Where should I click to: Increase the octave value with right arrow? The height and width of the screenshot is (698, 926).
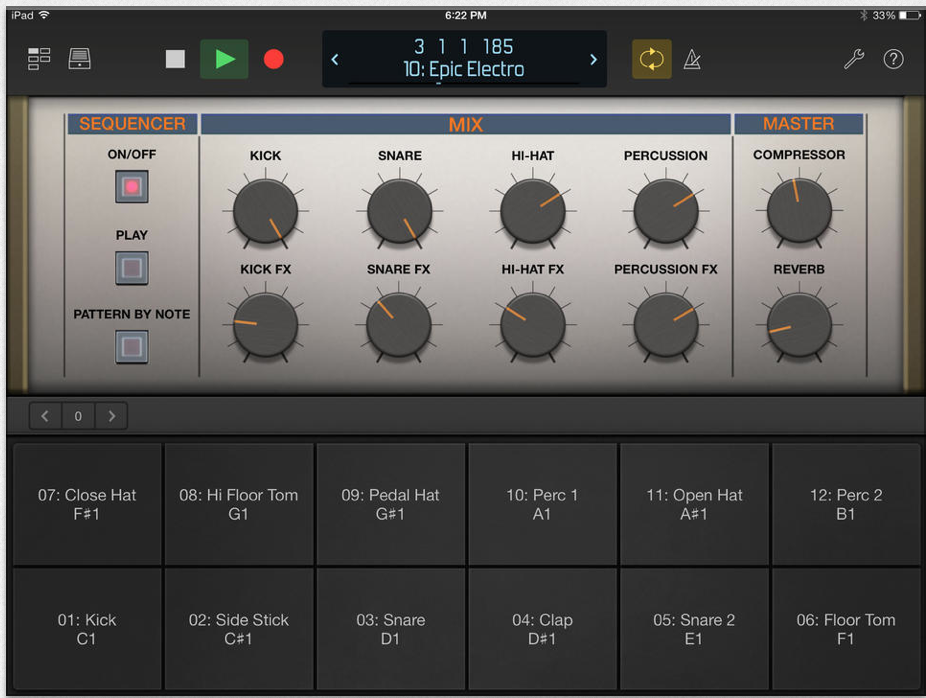pos(111,416)
